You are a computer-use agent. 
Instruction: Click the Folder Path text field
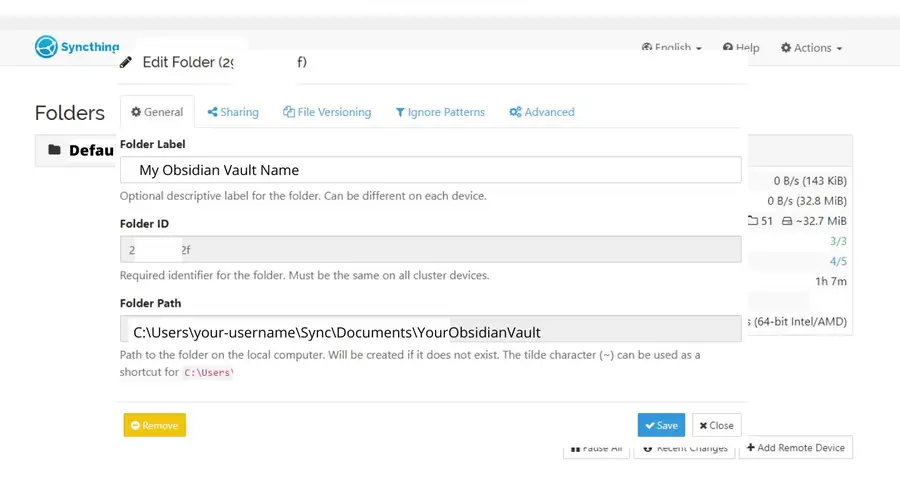click(430, 330)
